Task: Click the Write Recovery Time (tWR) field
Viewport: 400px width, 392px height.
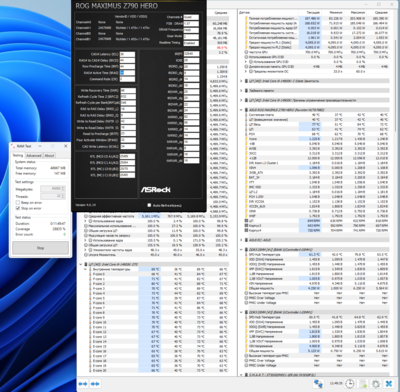Action: click(128, 90)
